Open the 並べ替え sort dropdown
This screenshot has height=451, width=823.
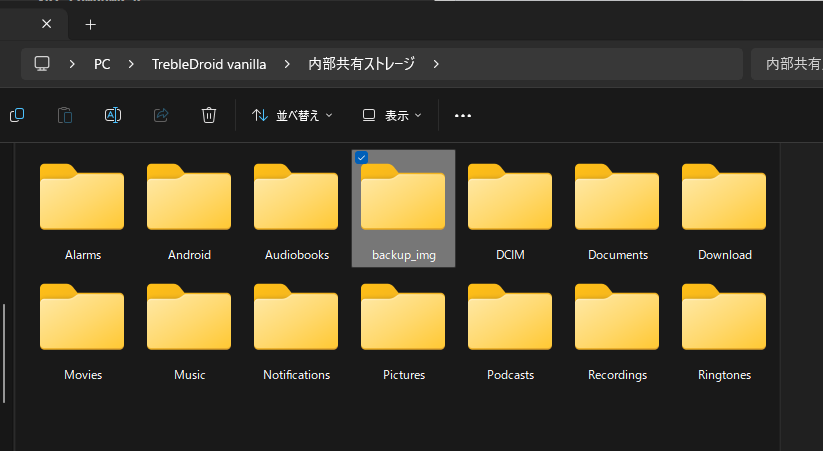click(x=292, y=116)
